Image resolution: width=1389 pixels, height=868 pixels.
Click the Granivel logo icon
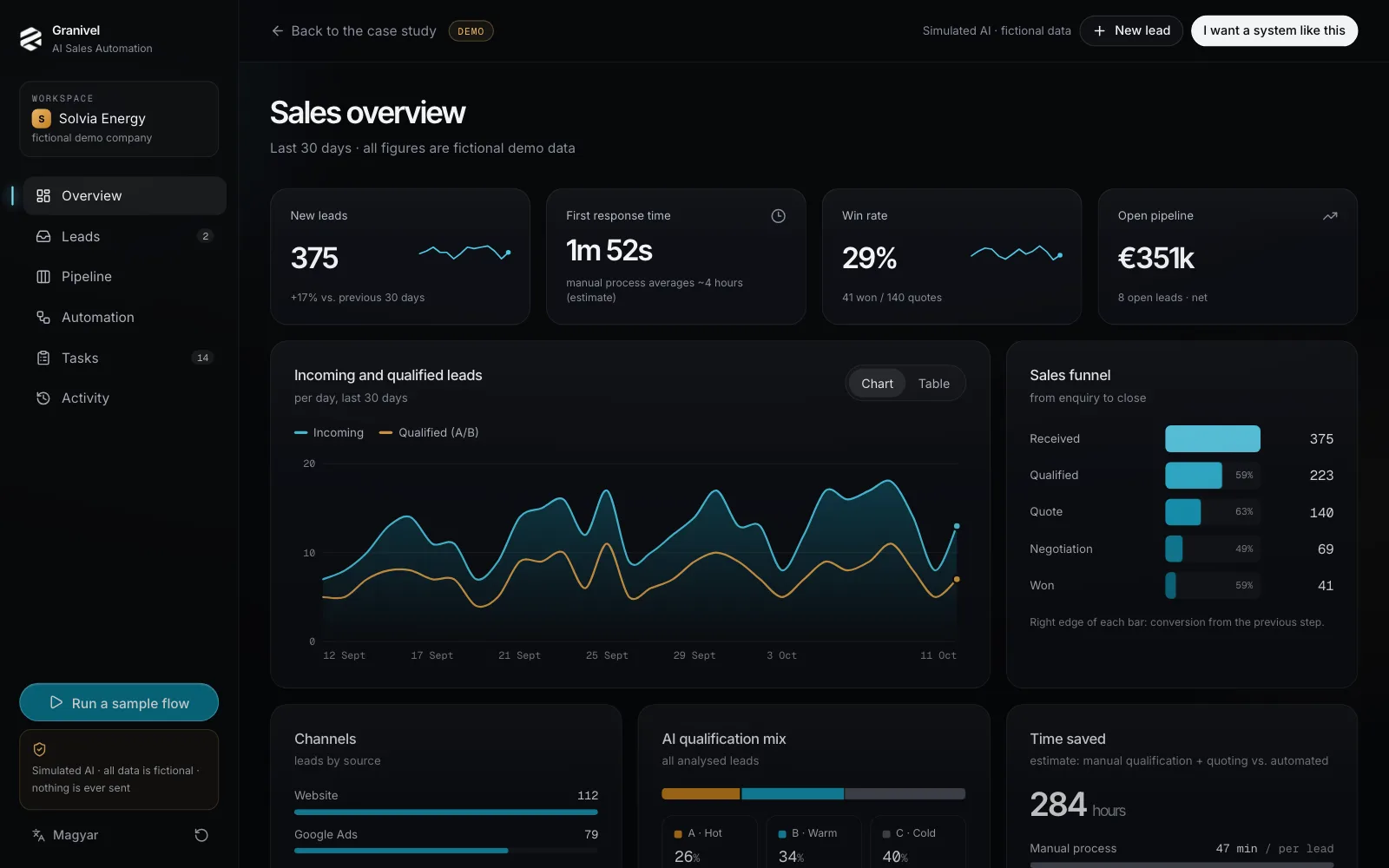(x=31, y=39)
